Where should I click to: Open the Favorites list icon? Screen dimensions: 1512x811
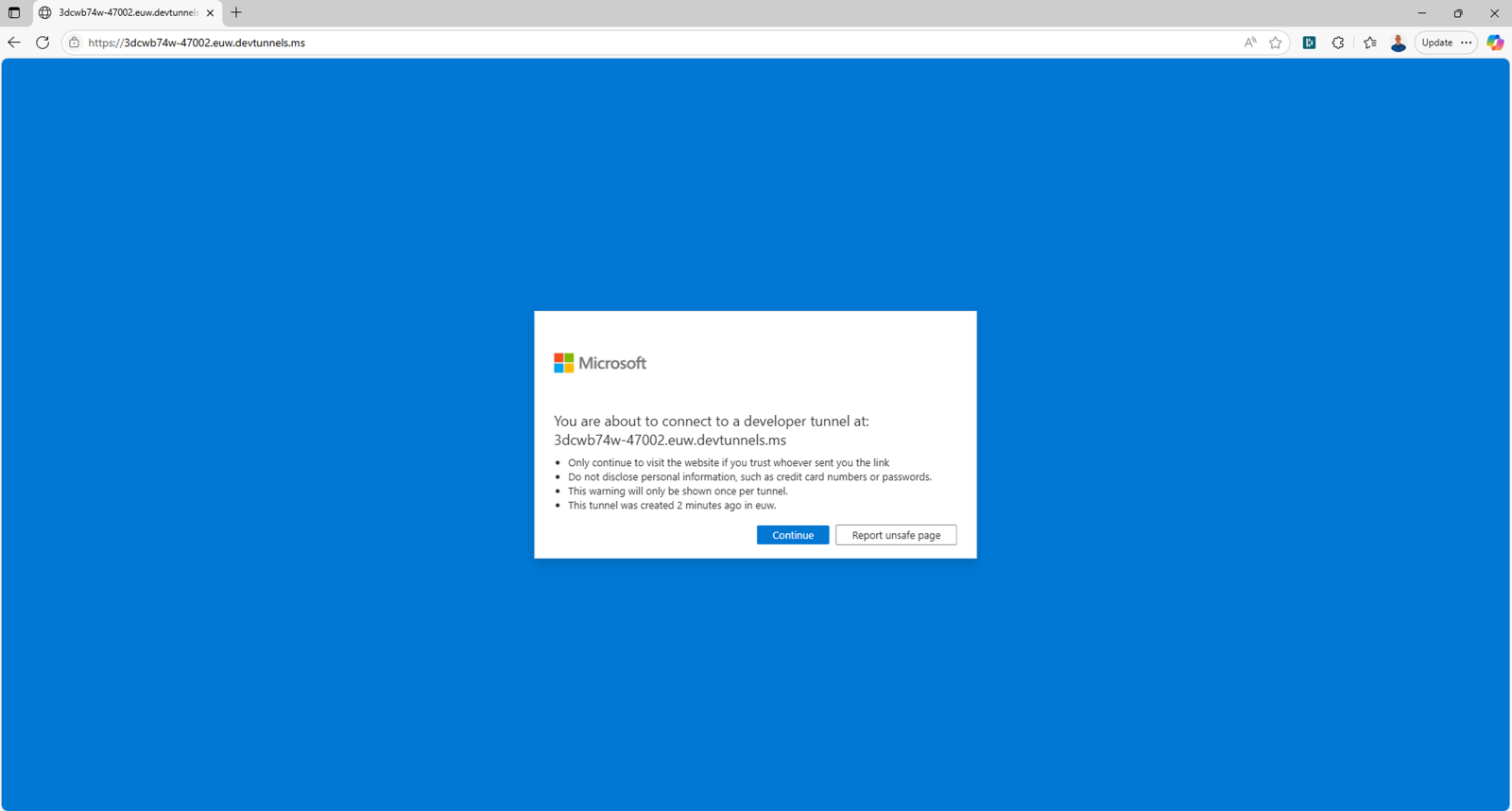(1369, 43)
